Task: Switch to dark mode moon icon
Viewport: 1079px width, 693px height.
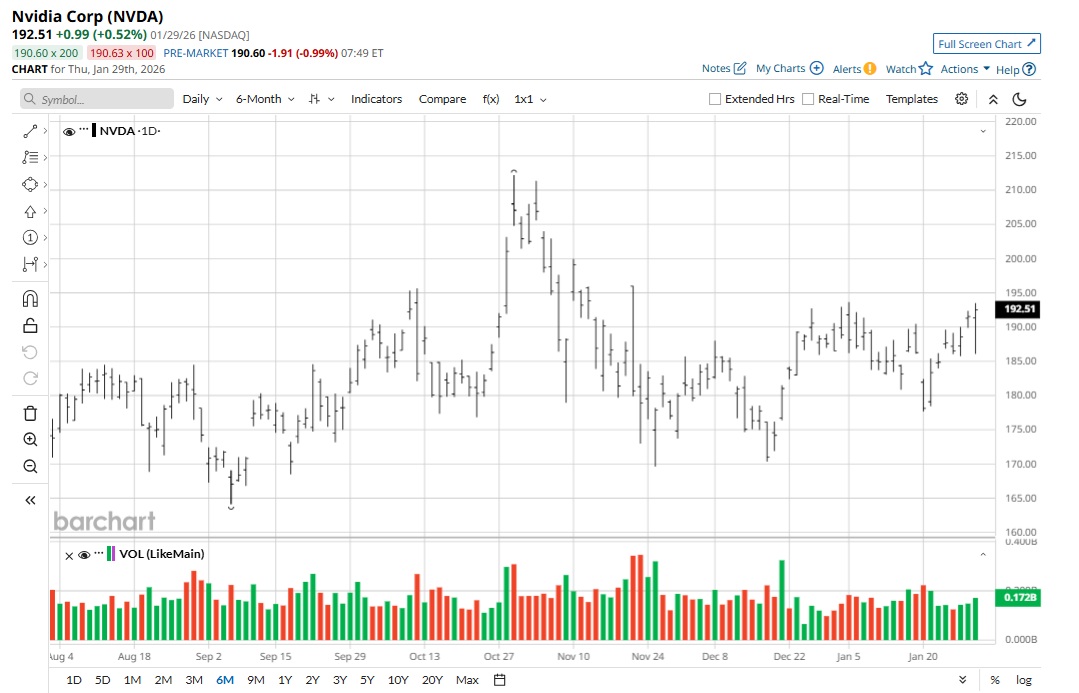Action: 1020,99
